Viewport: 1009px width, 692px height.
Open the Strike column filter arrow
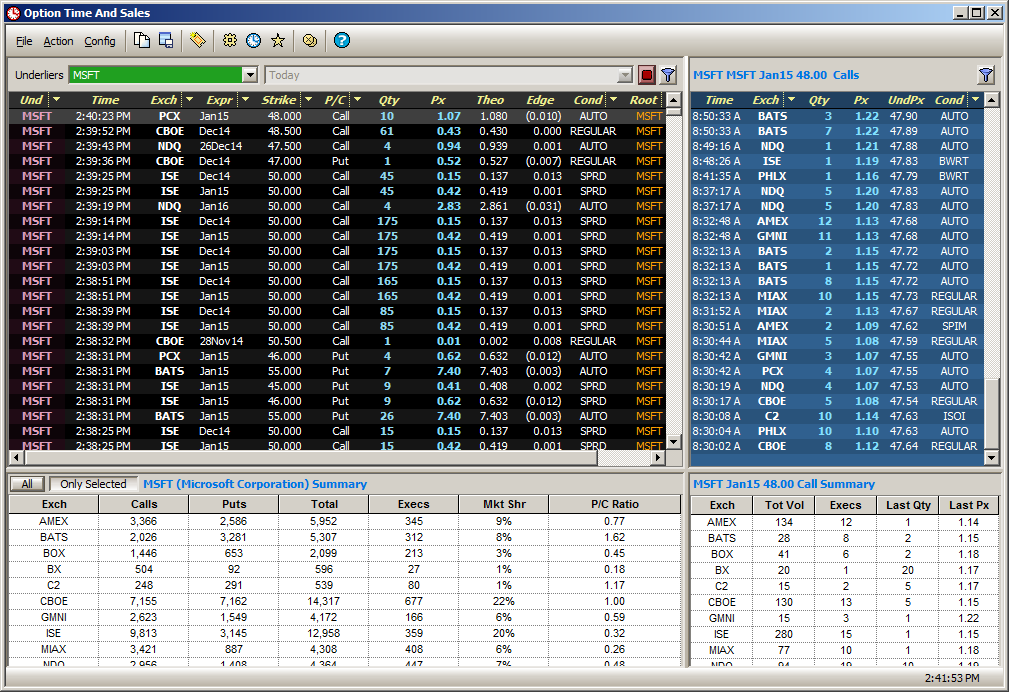[308, 100]
